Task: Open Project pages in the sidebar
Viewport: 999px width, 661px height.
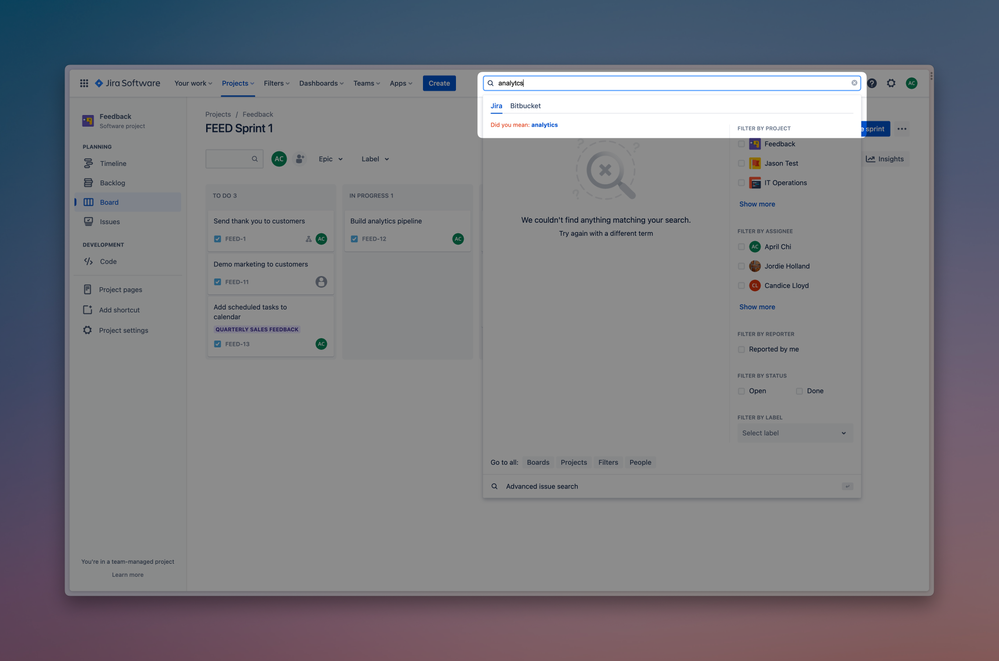Action: (127, 289)
